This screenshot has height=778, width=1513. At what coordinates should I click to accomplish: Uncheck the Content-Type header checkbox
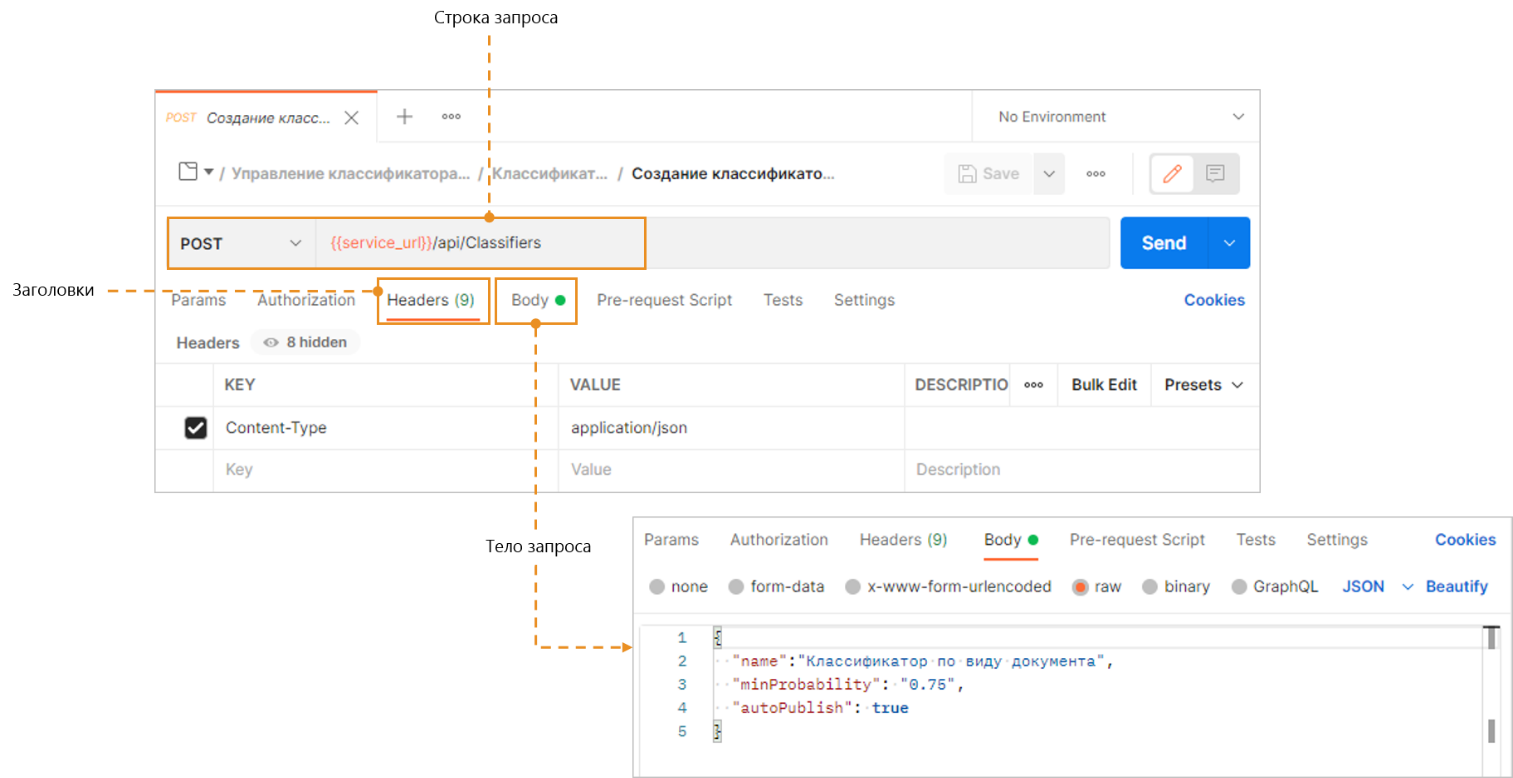click(x=196, y=428)
